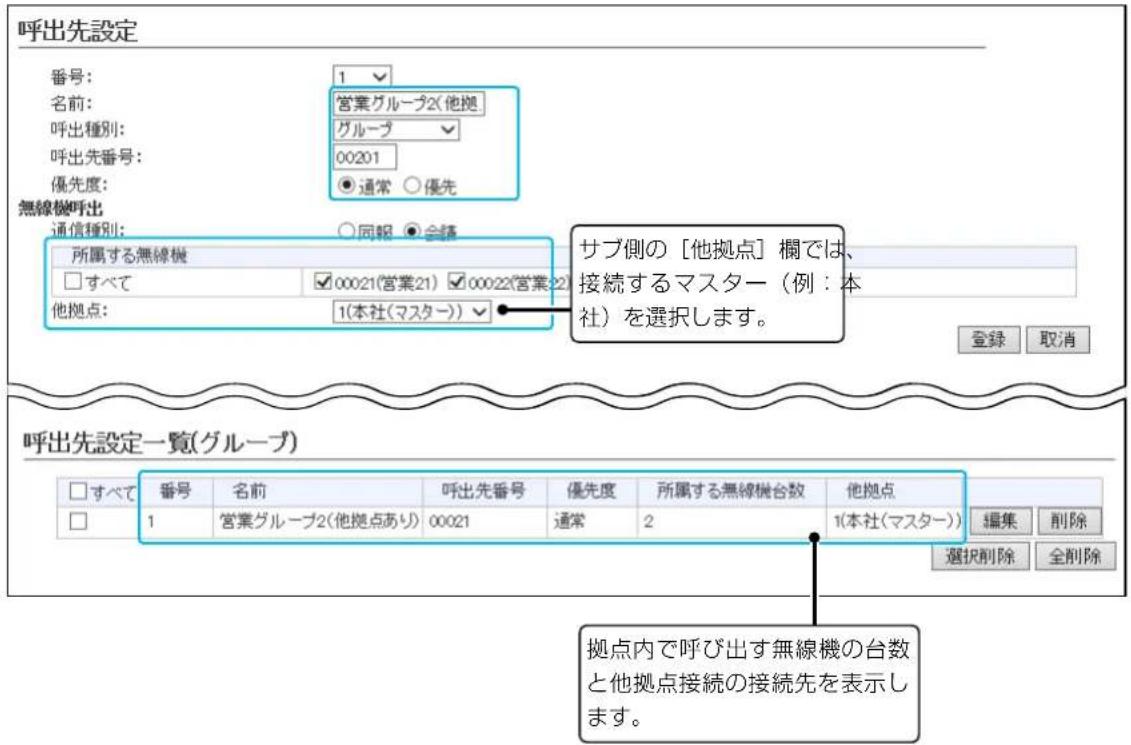Click the 所属する無線機台数 column header
Viewport: 1131px width, 745px height.
730,491
